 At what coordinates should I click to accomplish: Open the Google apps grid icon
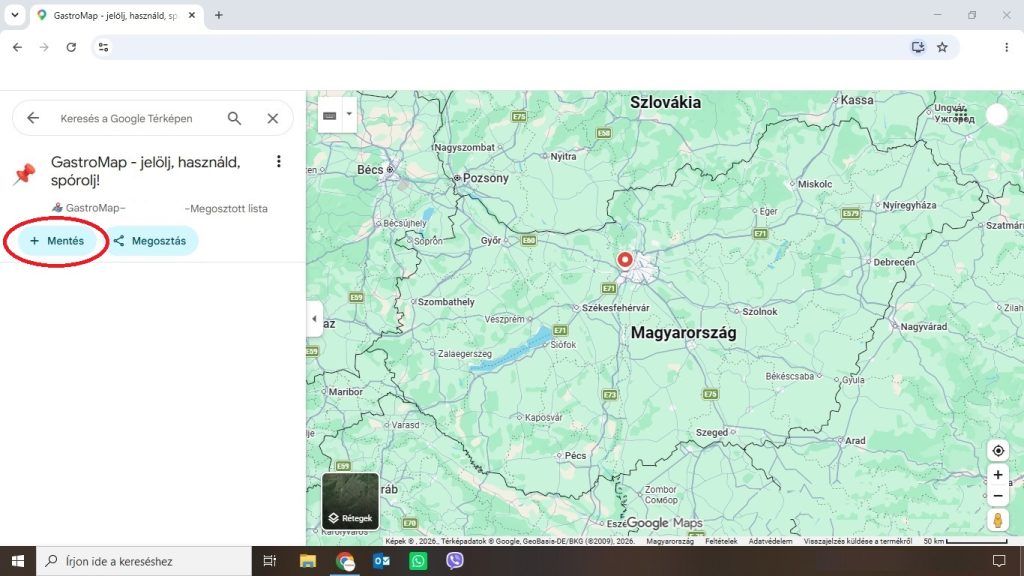tap(960, 114)
